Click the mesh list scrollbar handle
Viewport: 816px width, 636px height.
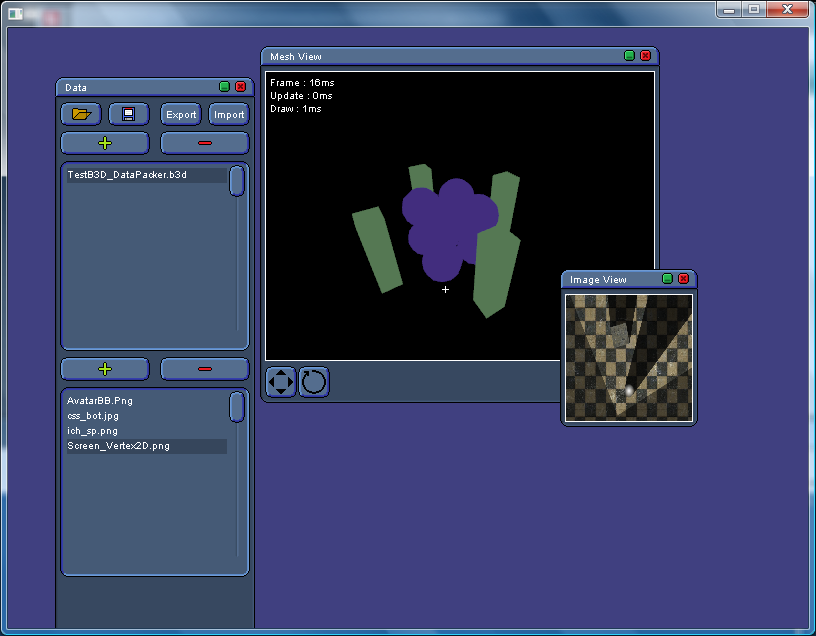[237, 181]
